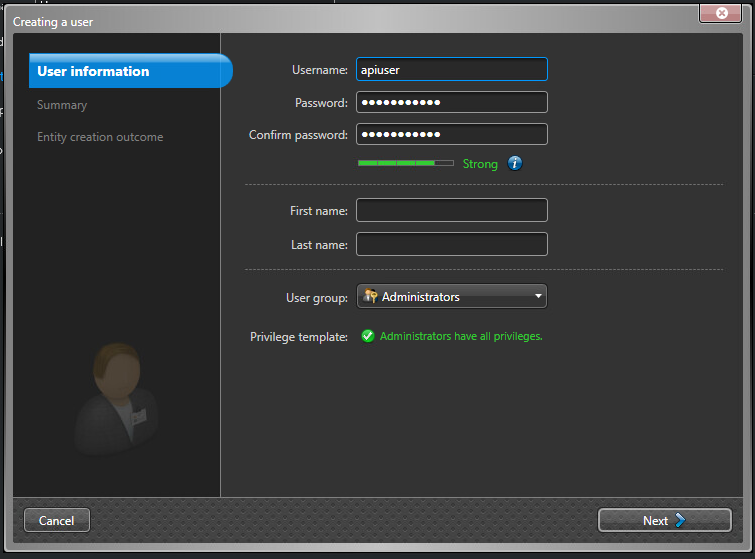Focus the Password input field

[x=452, y=102]
